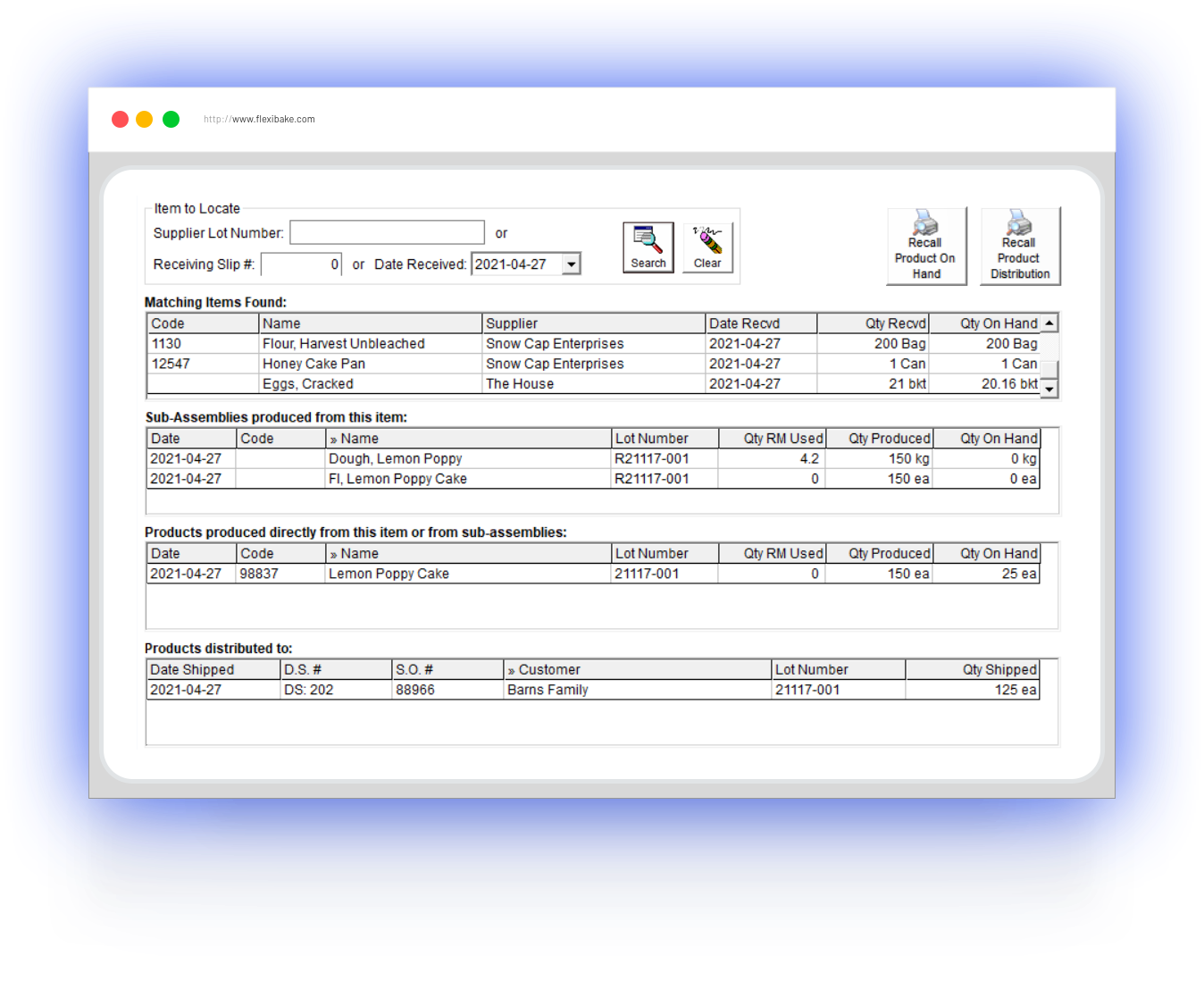
Task: Select sub-assembly 'Fl, Lemon Poppy Cake'
Action: [x=593, y=479]
